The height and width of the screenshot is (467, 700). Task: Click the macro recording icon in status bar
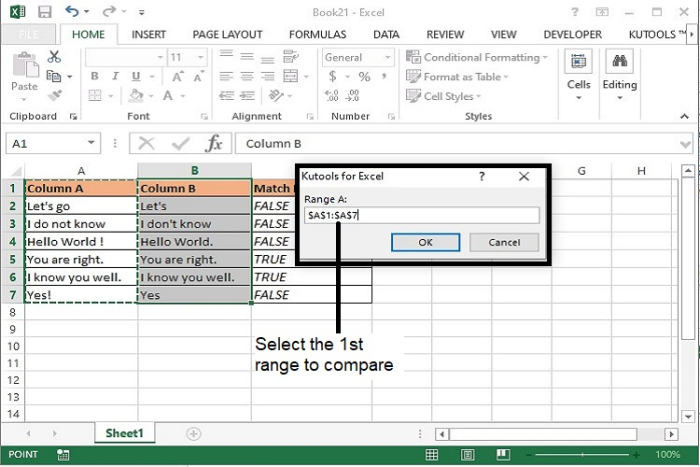pyautogui.click(x=63, y=454)
